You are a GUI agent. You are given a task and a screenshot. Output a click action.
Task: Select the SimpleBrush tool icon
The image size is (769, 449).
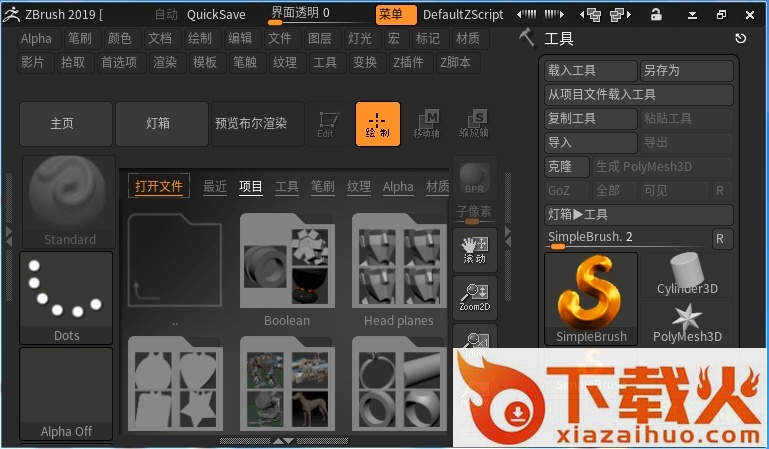click(591, 298)
